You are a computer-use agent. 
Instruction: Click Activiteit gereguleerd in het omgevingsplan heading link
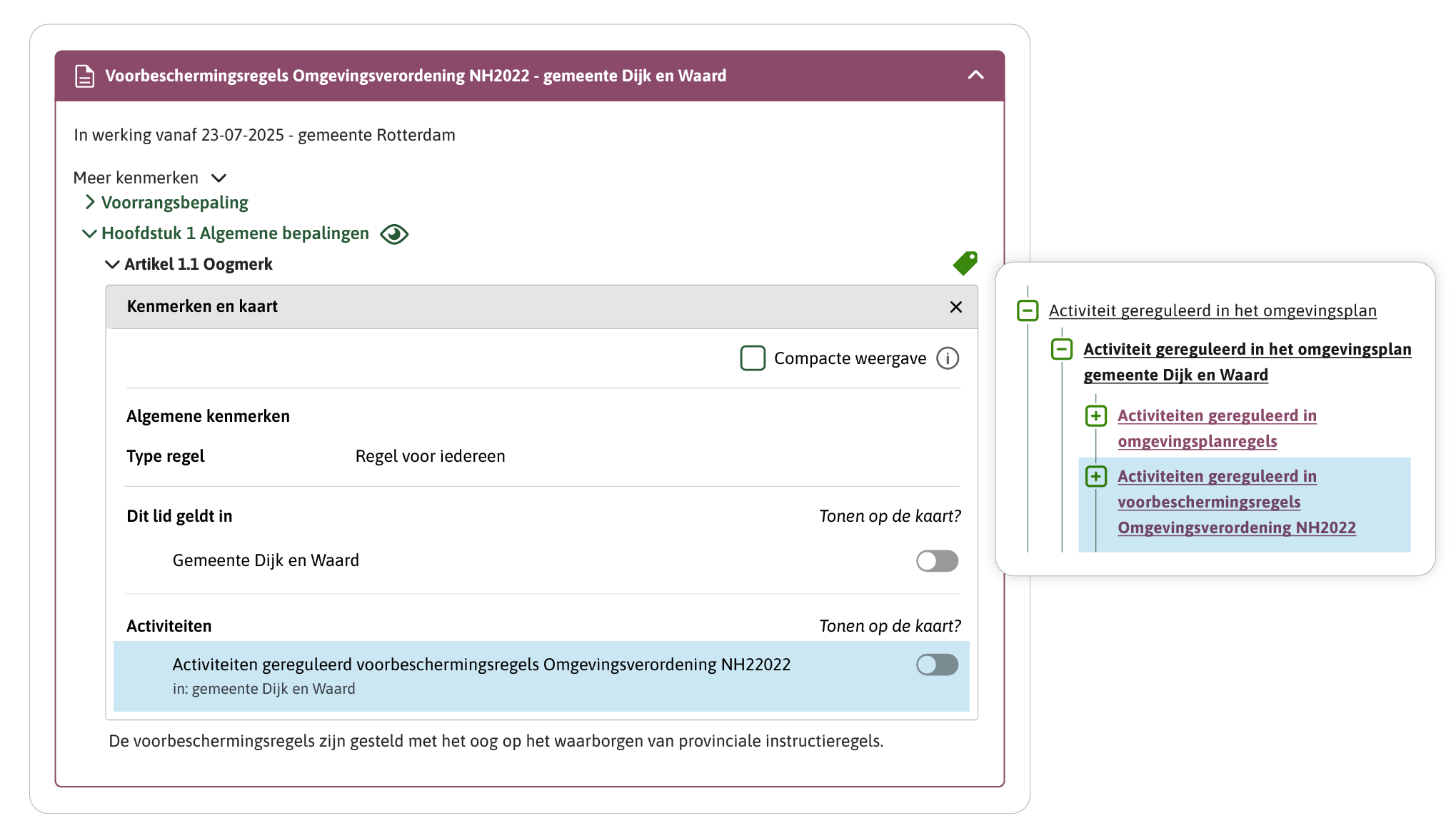[x=1212, y=311]
